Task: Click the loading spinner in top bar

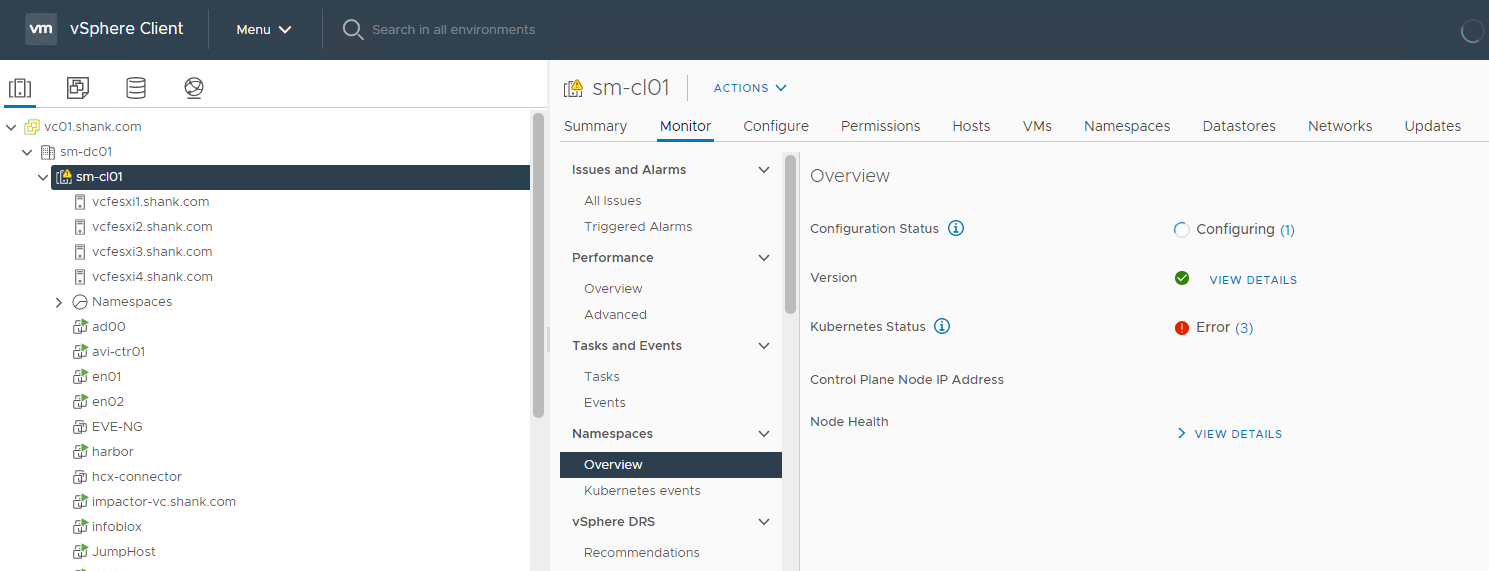Action: pos(1472,31)
